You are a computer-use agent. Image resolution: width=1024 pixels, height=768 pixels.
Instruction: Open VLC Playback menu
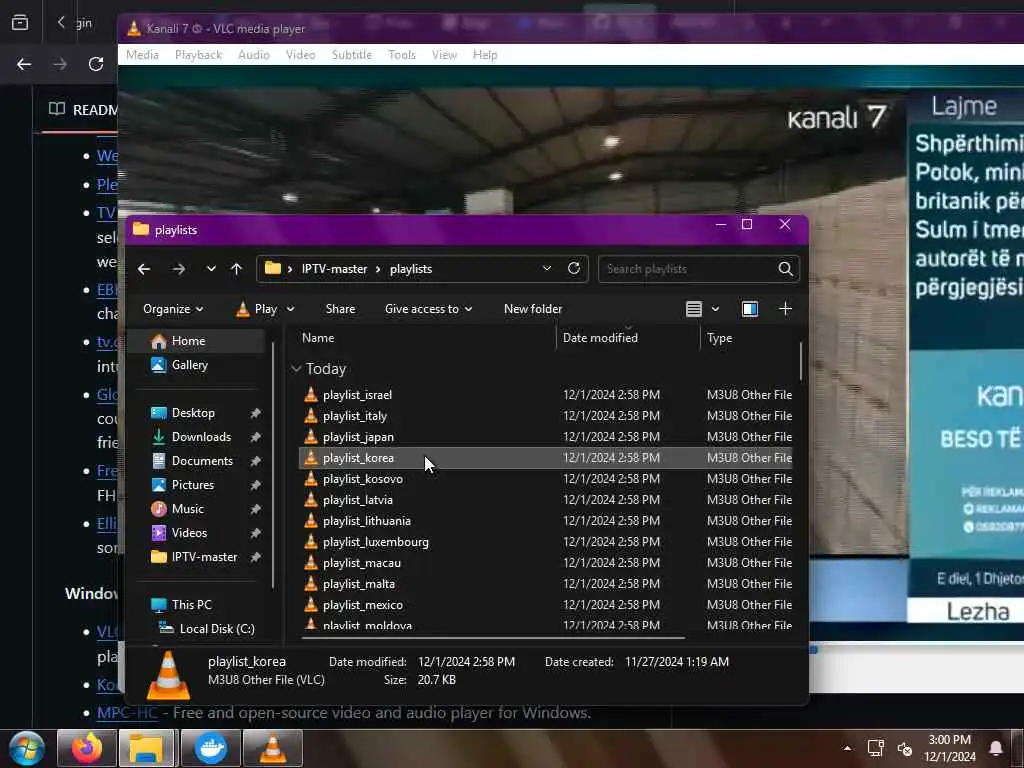[199, 55]
